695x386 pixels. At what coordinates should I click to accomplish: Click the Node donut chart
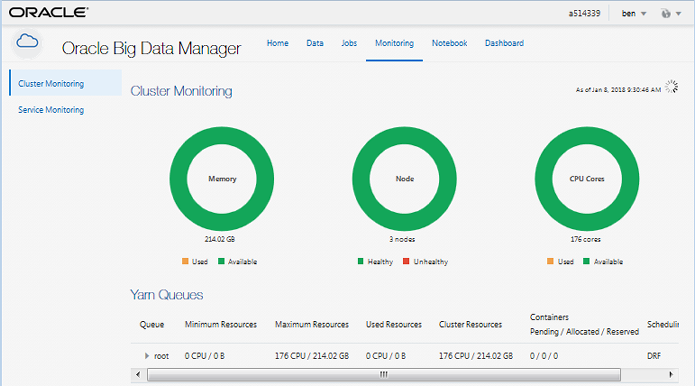click(404, 179)
